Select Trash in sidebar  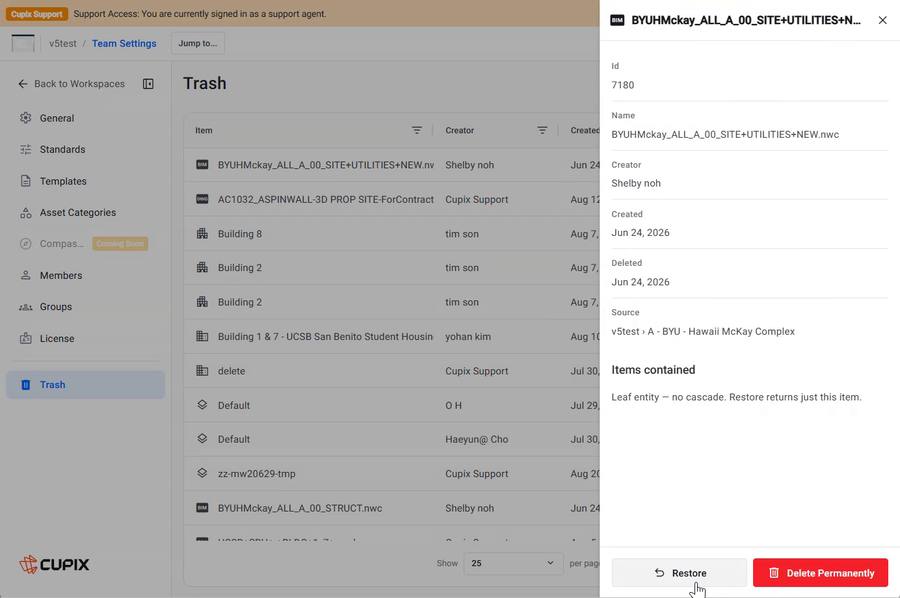click(x=86, y=385)
